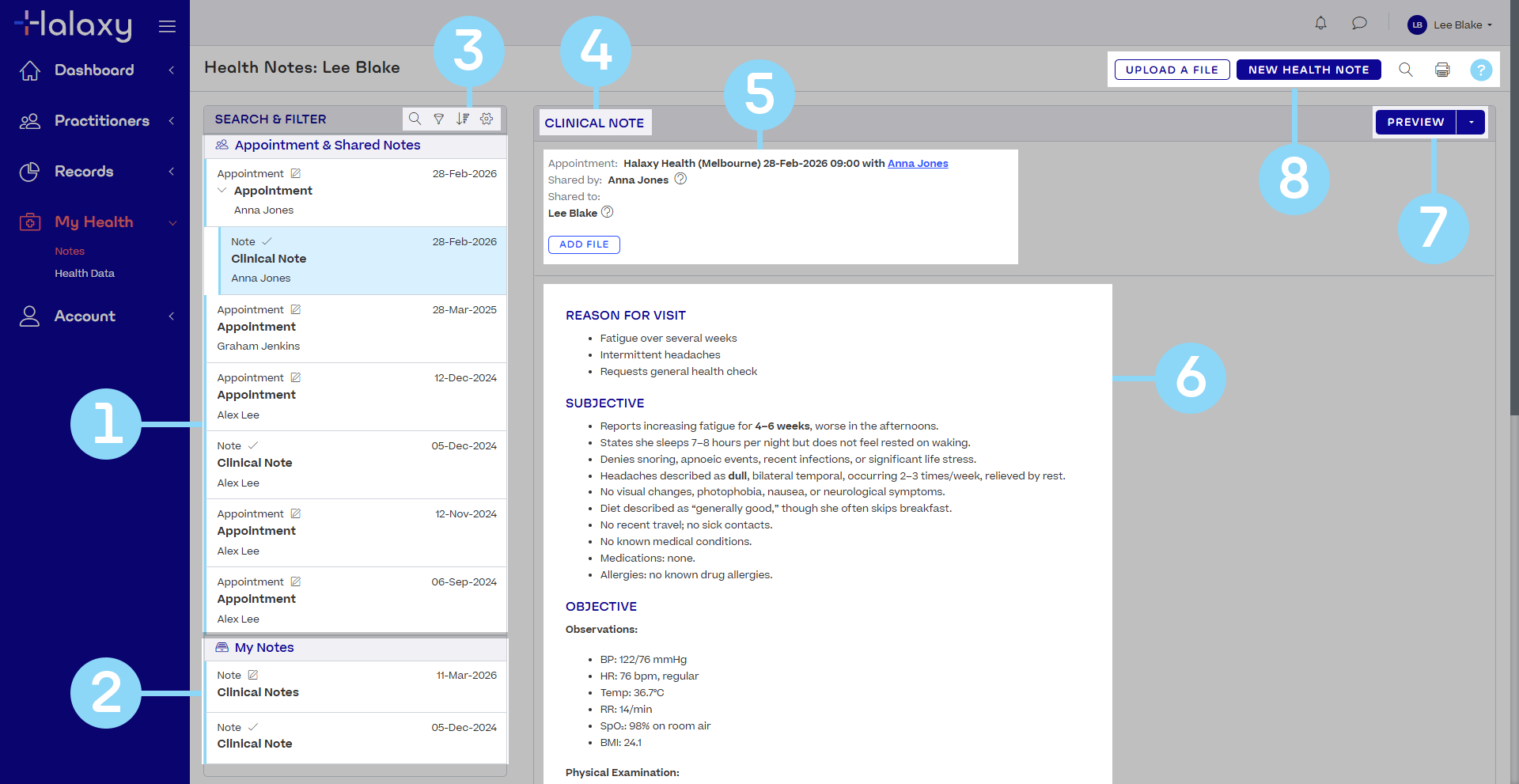Click the New Health Note button
1519x784 pixels.
[1309, 70]
